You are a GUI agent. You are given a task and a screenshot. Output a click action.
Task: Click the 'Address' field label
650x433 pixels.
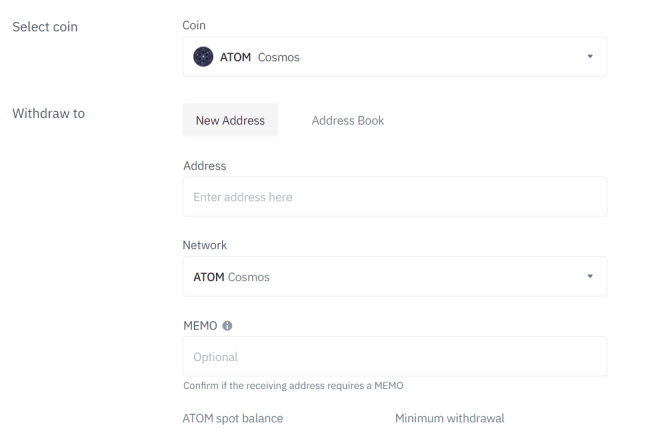204,165
